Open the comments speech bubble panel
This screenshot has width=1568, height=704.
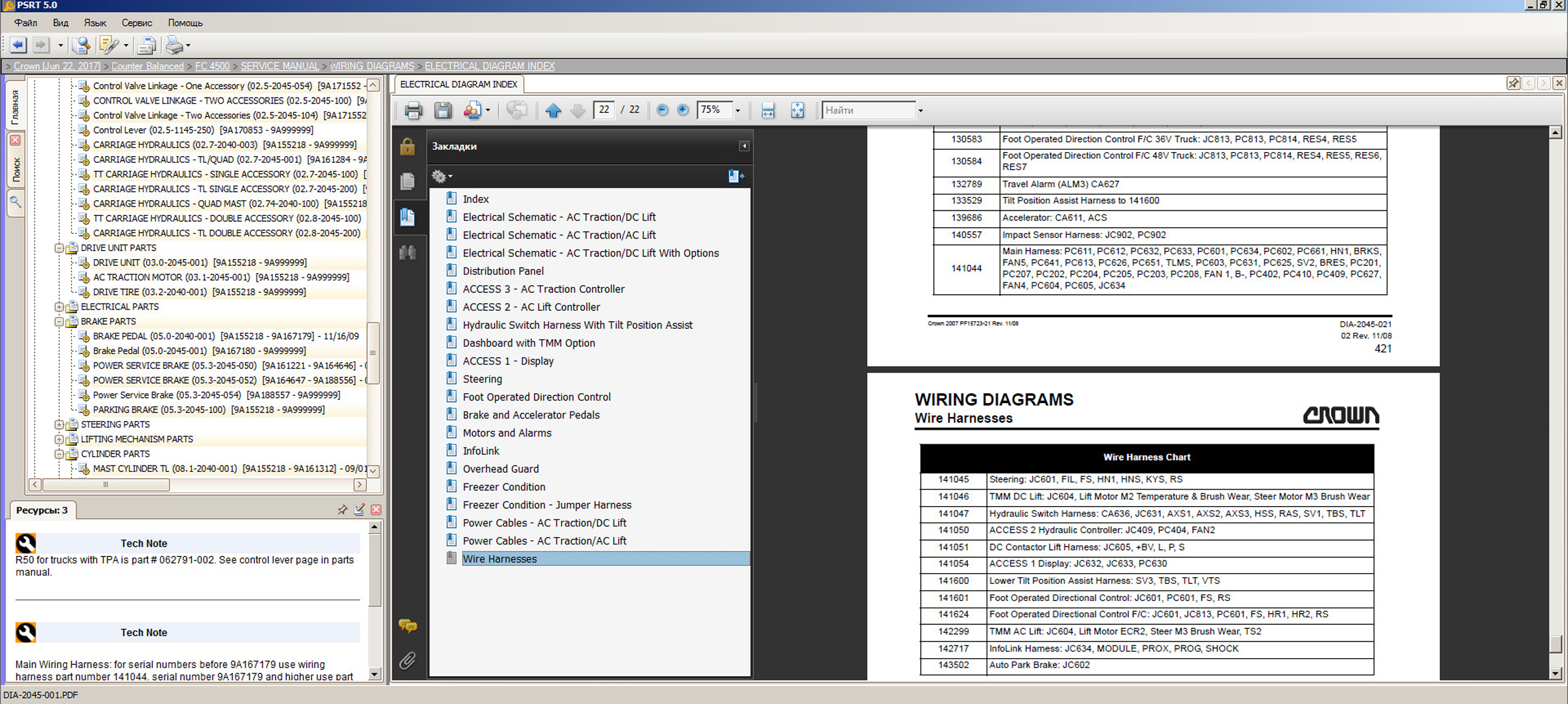tap(408, 625)
